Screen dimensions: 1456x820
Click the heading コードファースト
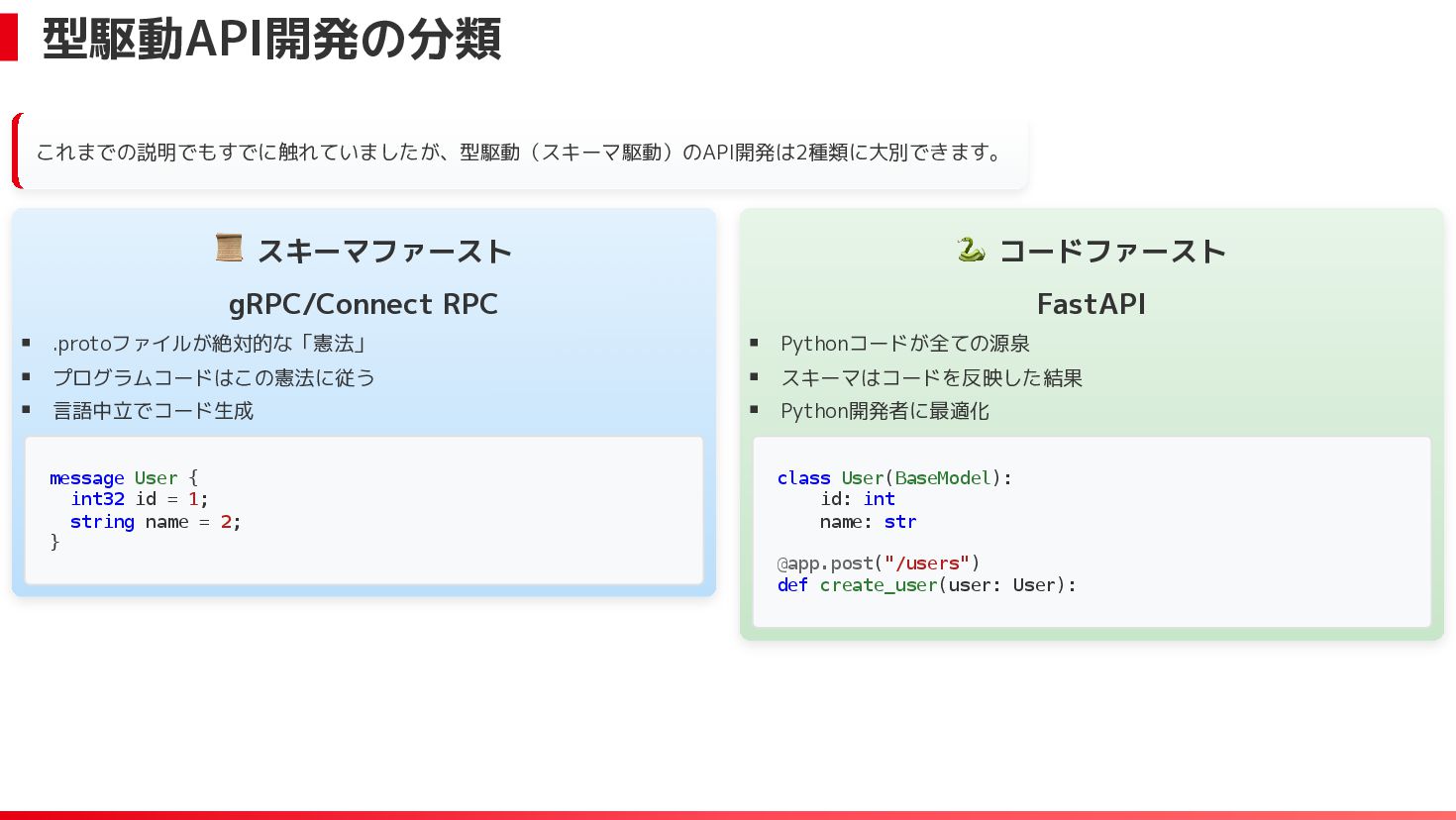click(1112, 252)
